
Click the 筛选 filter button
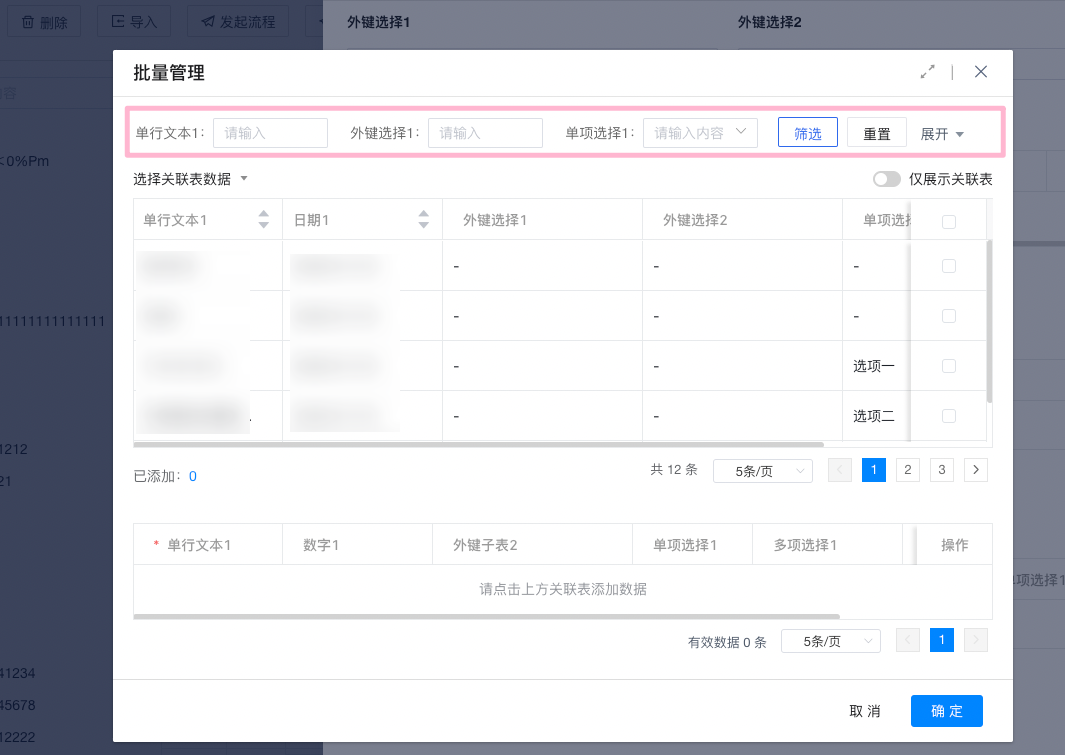(807, 133)
